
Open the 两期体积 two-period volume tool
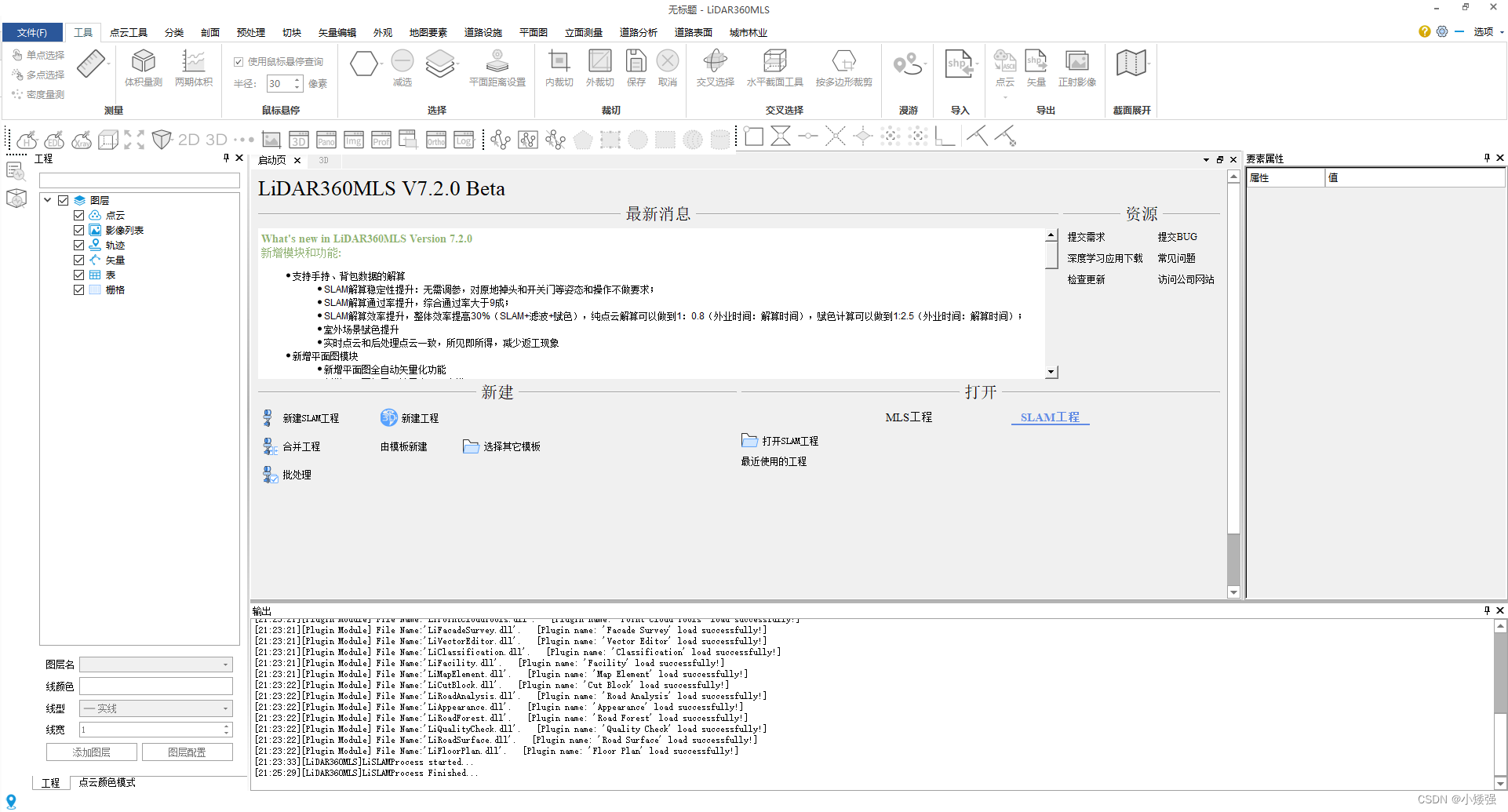(x=194, y=67)
